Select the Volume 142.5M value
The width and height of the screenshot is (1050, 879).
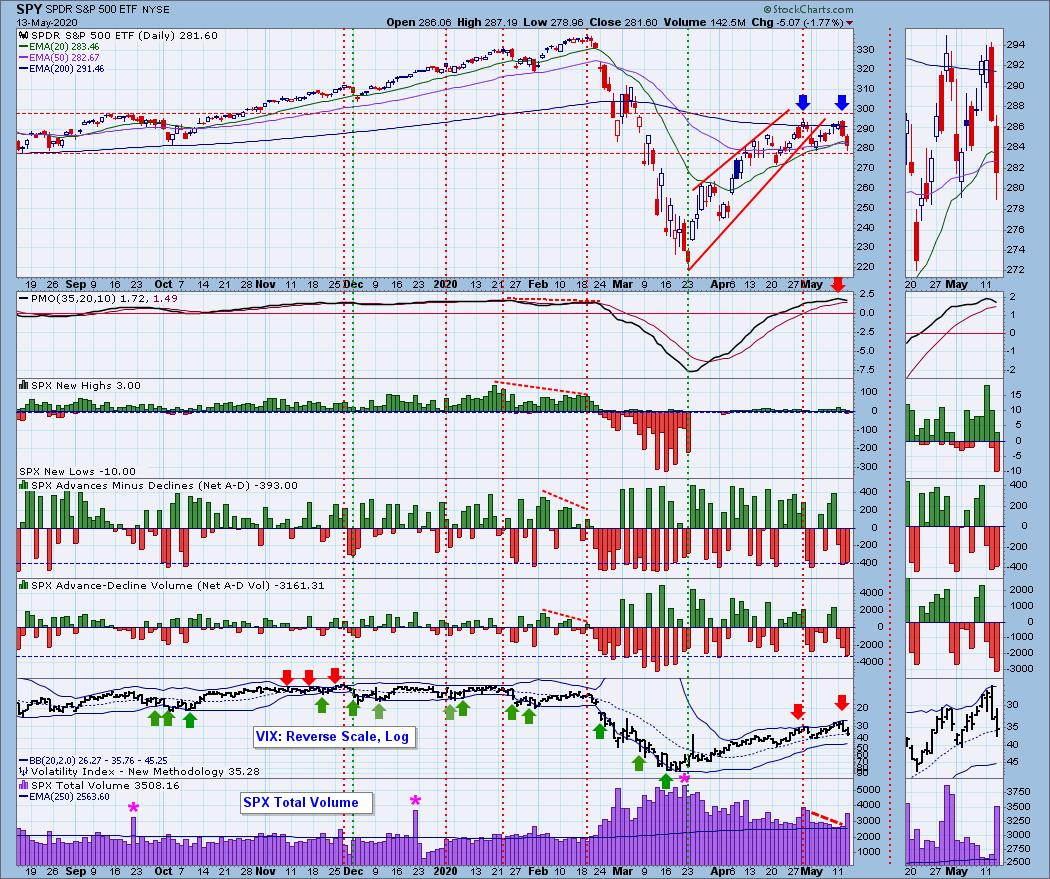pos(704,22)
